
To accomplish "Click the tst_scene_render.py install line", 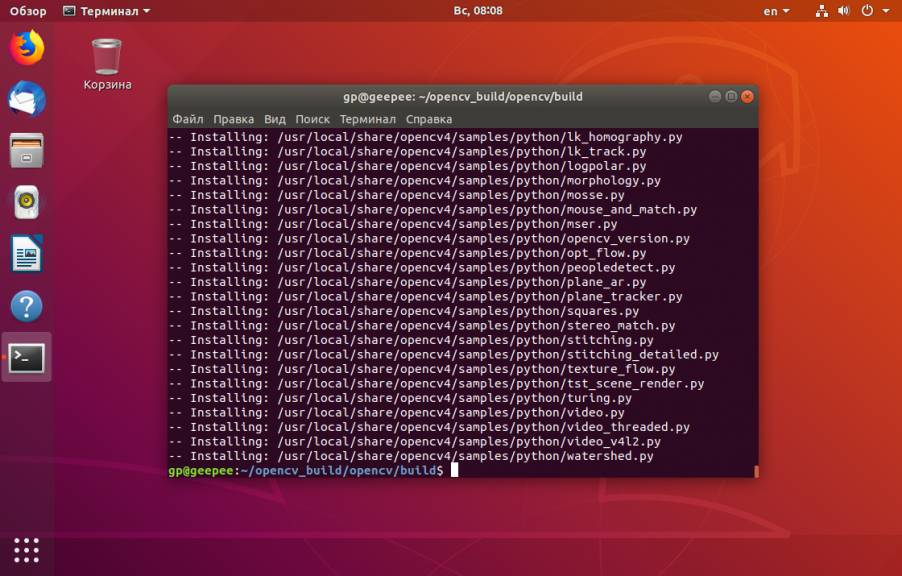I will (436, 383).
